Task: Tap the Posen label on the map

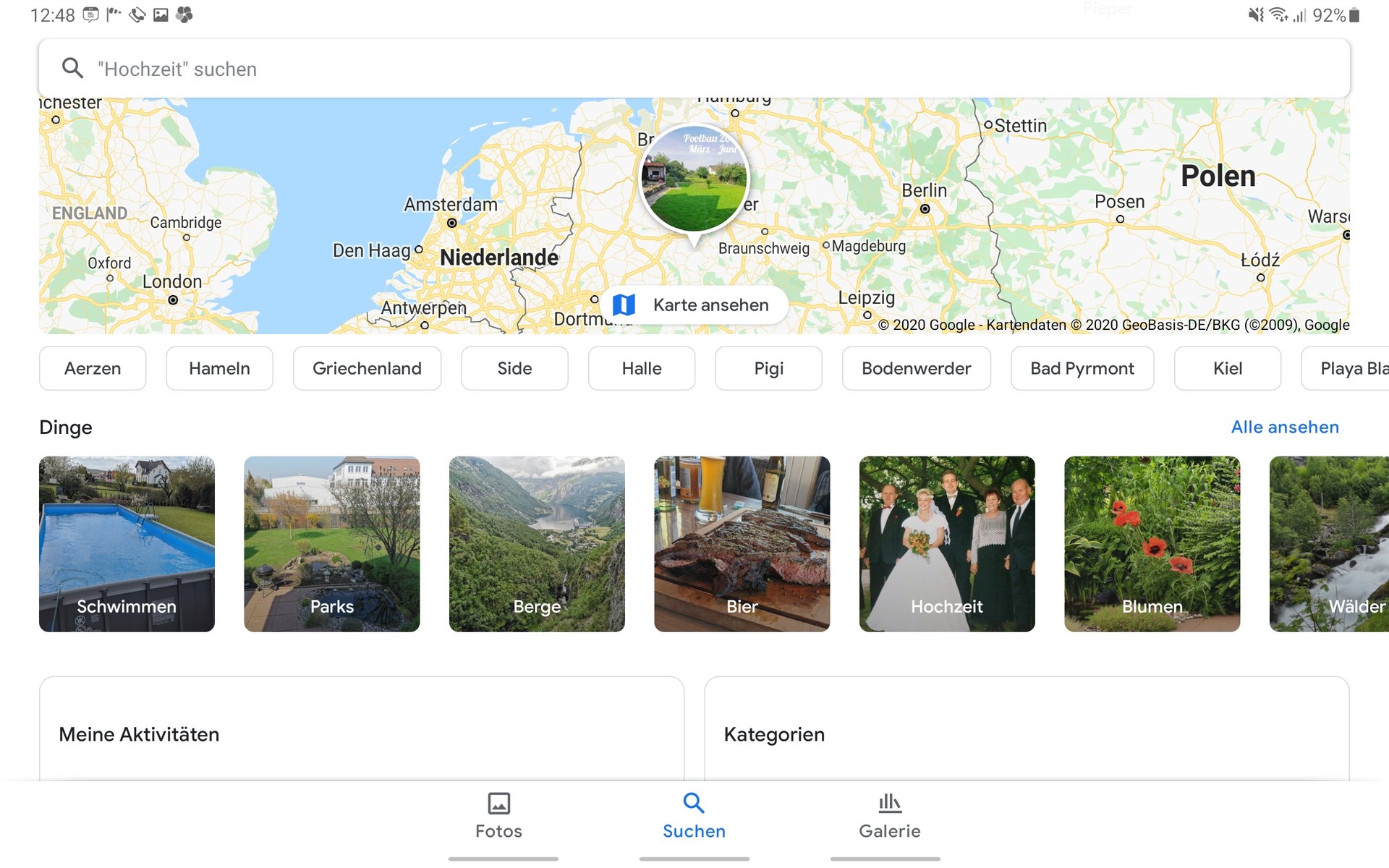Action: pos(1120,201)
